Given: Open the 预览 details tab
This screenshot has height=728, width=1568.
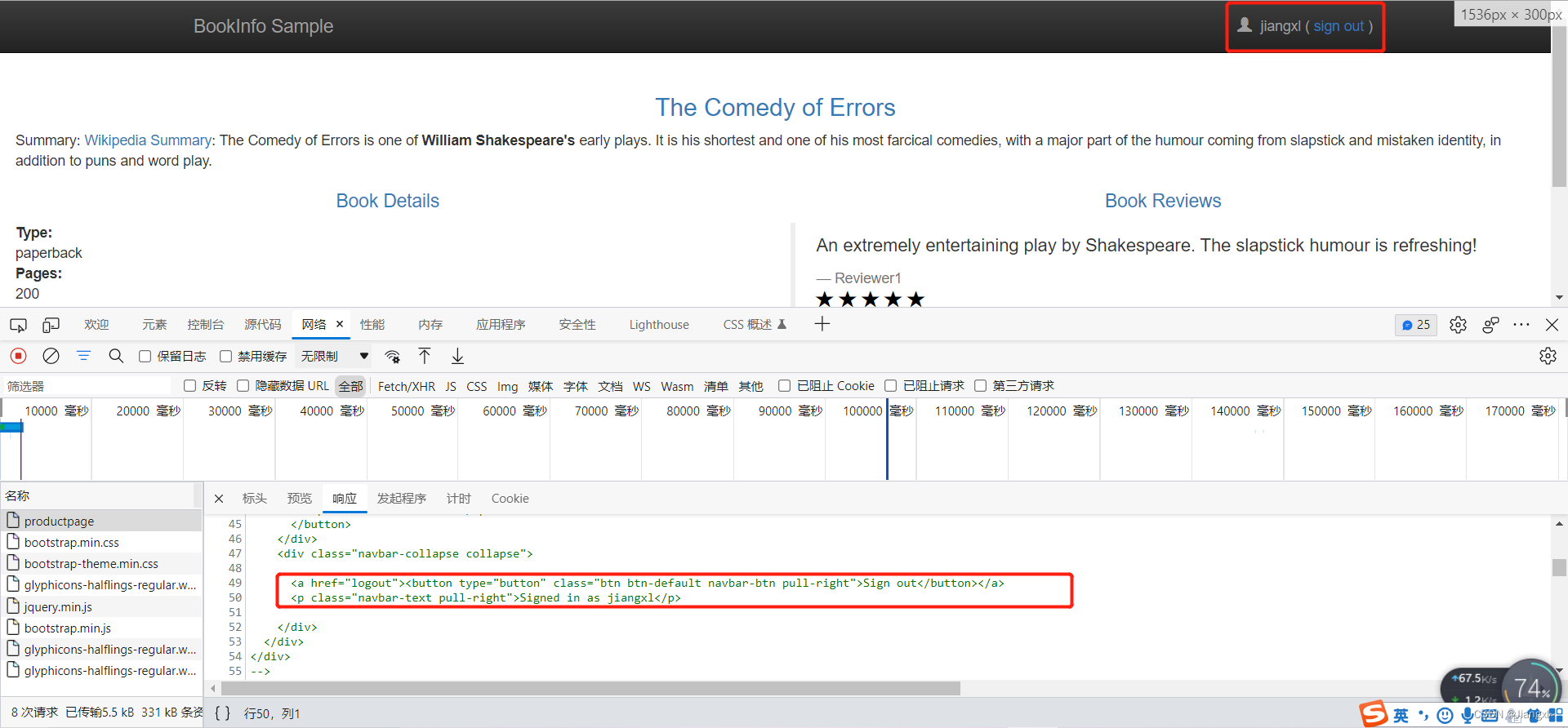Looking at the screenshot, I should pos(300,499).
